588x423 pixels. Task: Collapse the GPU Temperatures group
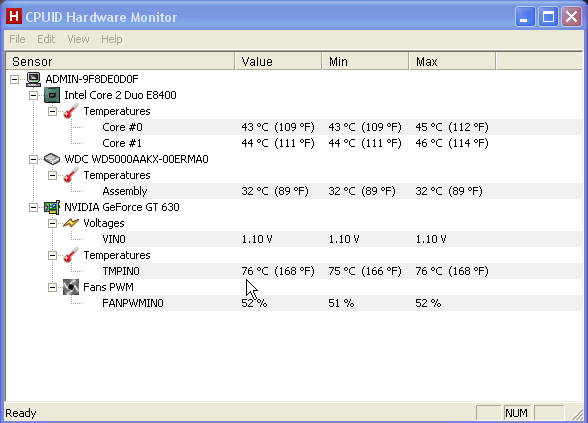pos(52,255)
